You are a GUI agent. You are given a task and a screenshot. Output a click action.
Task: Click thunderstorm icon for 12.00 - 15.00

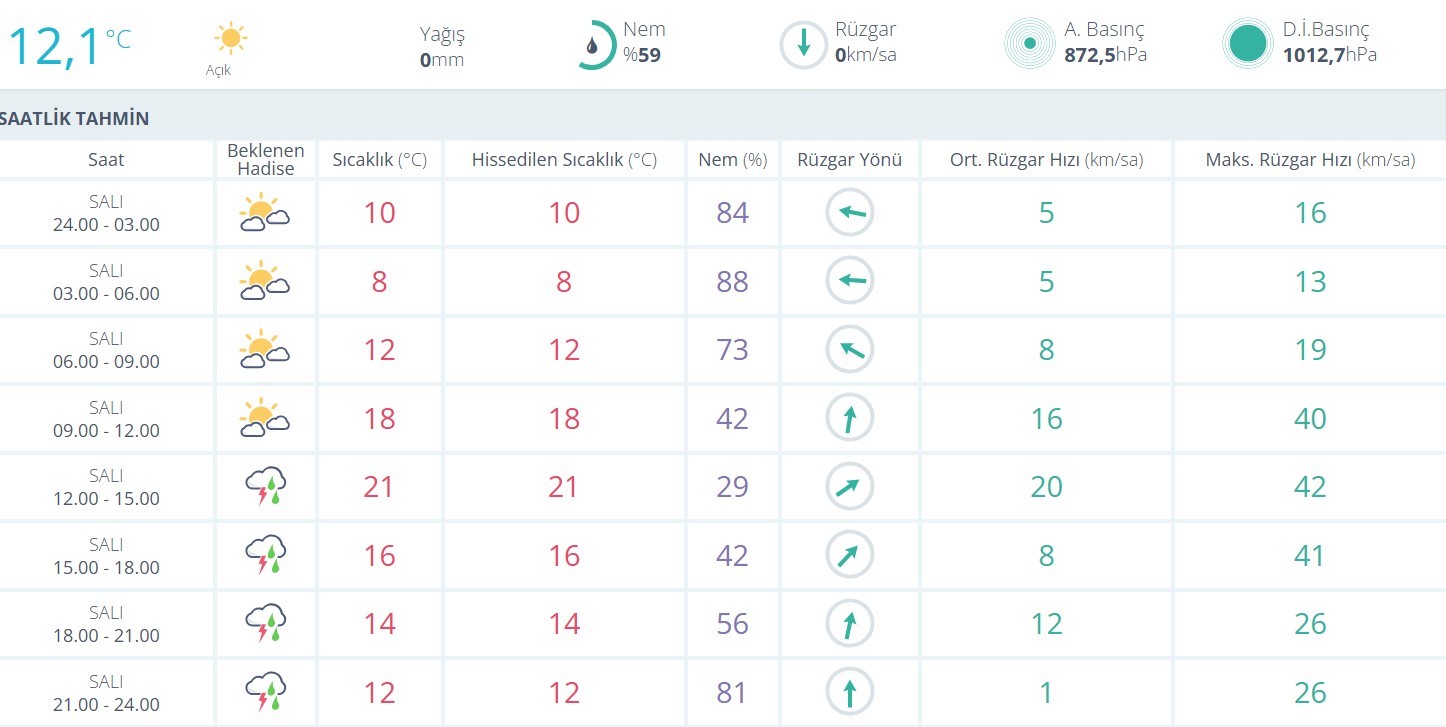pyautogui.click(x=265, y=487)
